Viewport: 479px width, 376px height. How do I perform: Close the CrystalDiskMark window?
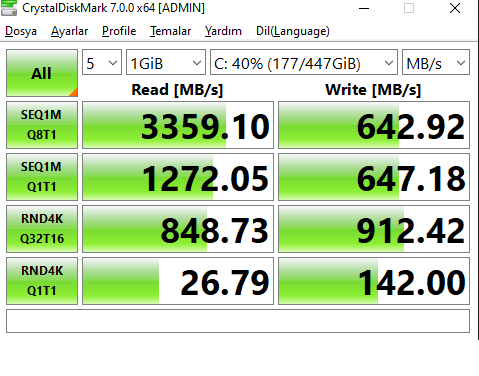coord(455,8)
